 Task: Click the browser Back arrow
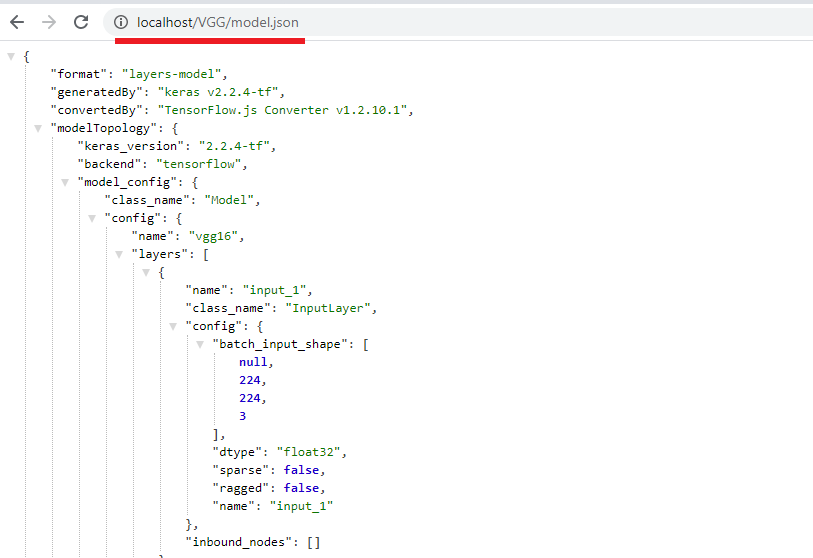[17, 22]
